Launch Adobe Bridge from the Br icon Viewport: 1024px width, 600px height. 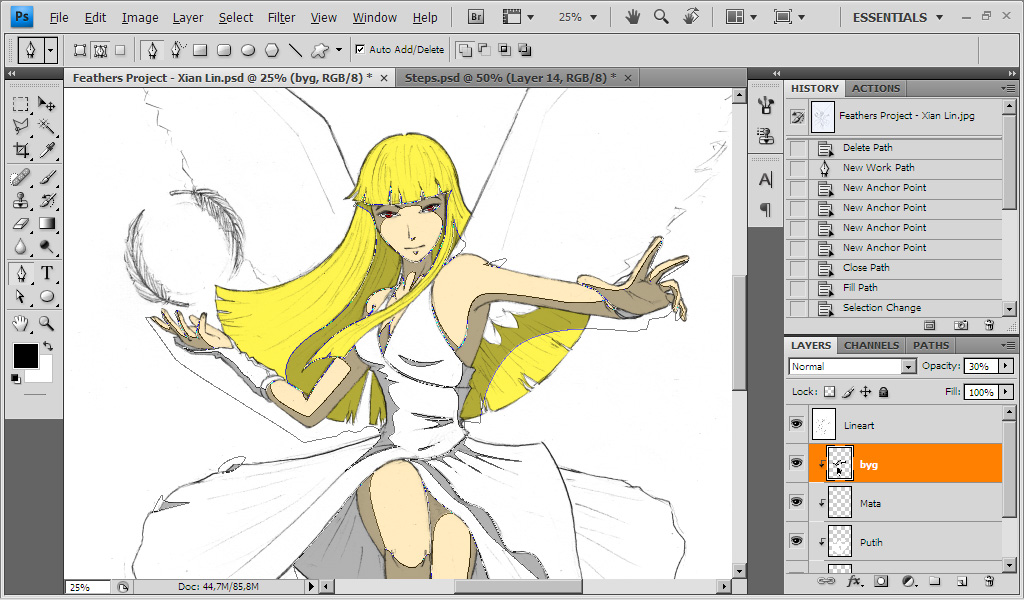[476, 17]
